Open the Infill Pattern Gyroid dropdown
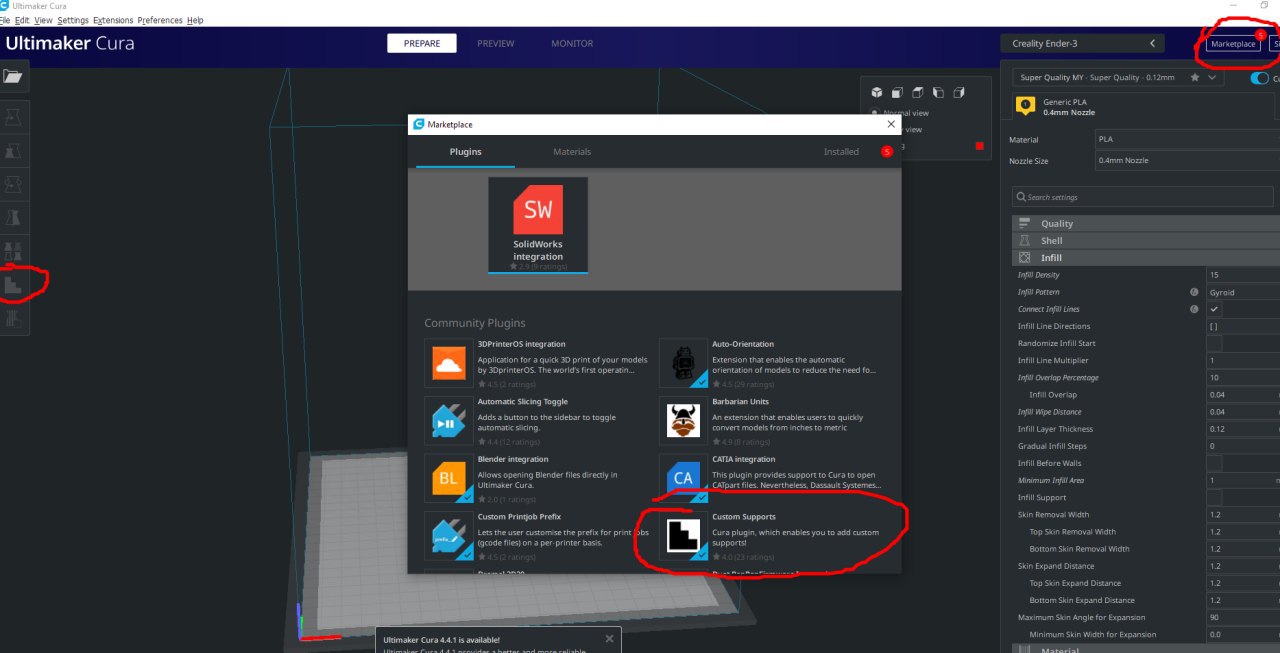 (1243, 292)
